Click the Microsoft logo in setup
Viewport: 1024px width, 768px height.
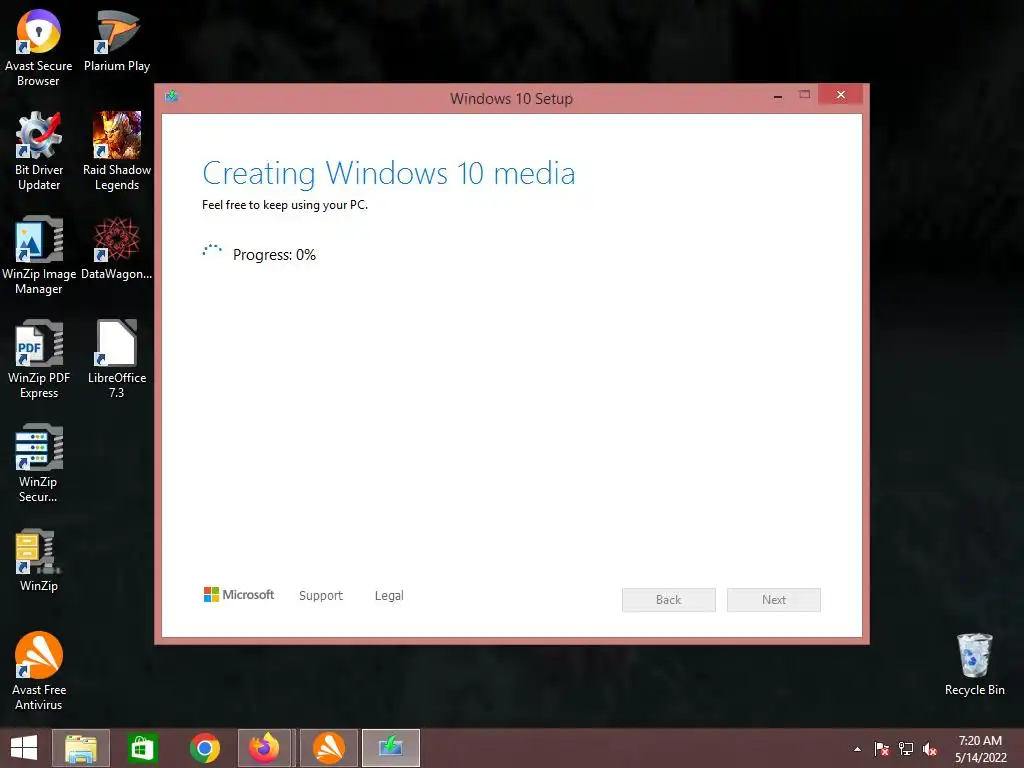coord(239,594)
